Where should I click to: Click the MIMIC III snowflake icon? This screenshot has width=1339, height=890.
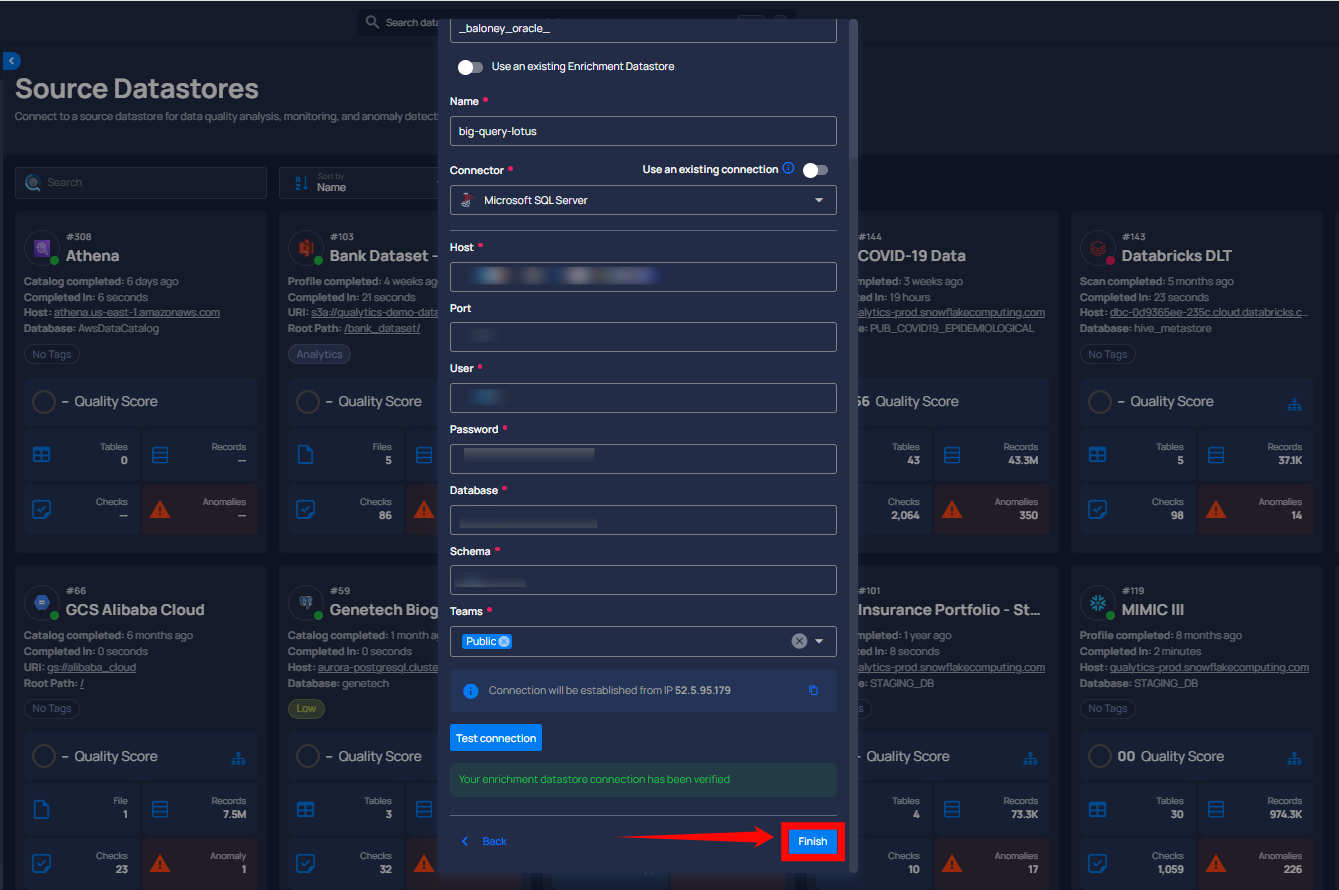point(1097,602)
